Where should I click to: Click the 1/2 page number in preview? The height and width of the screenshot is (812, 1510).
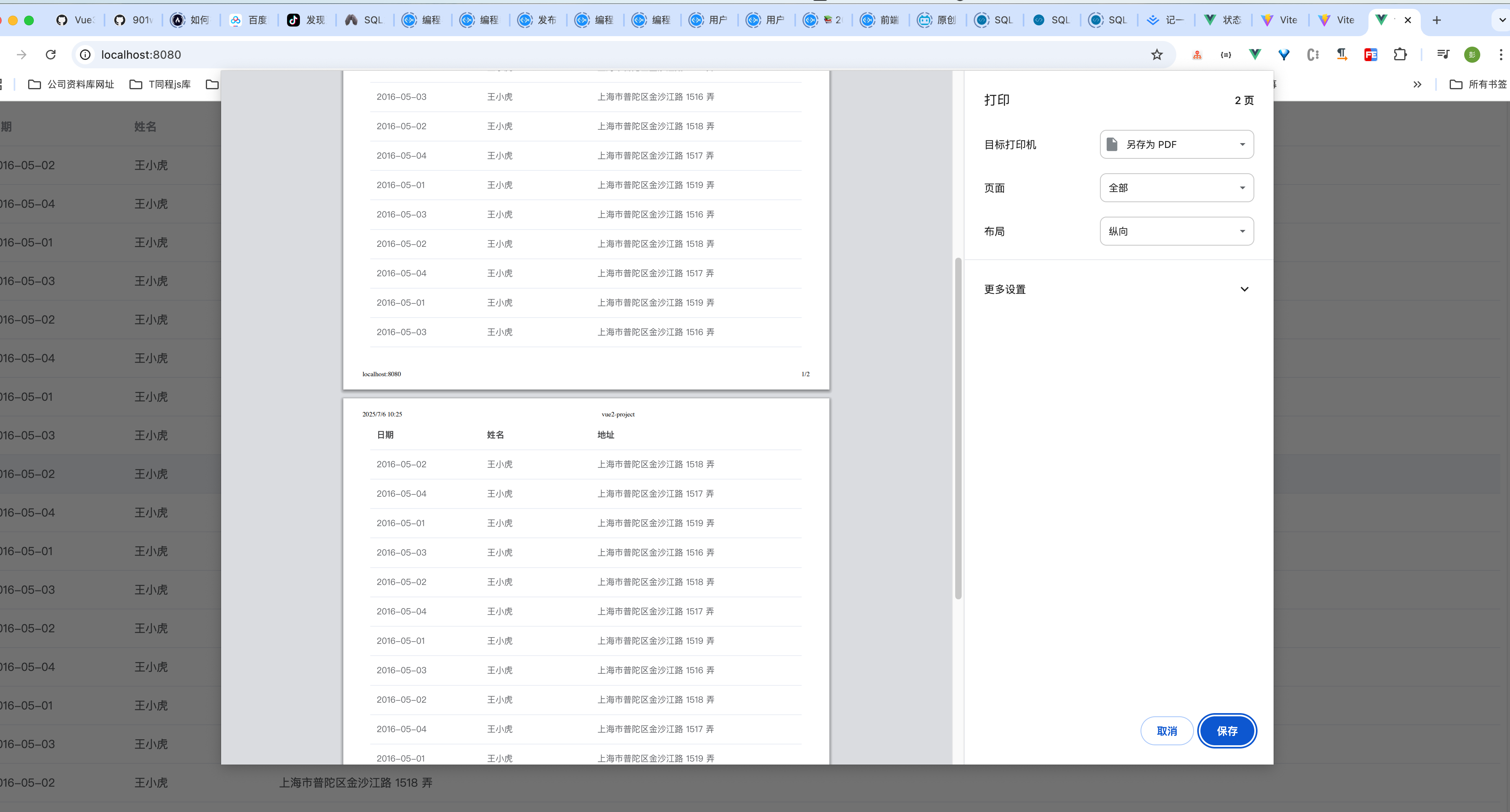pyautogui.click(x=805, y=374)
